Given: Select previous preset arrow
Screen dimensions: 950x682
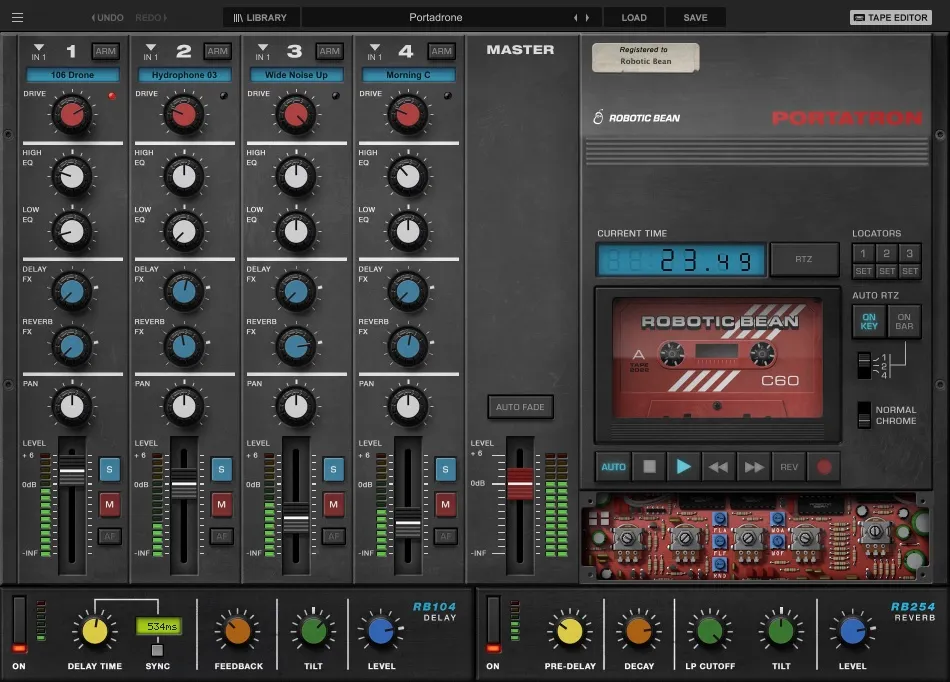Looking at the screenshot, I should pos(576,18).
